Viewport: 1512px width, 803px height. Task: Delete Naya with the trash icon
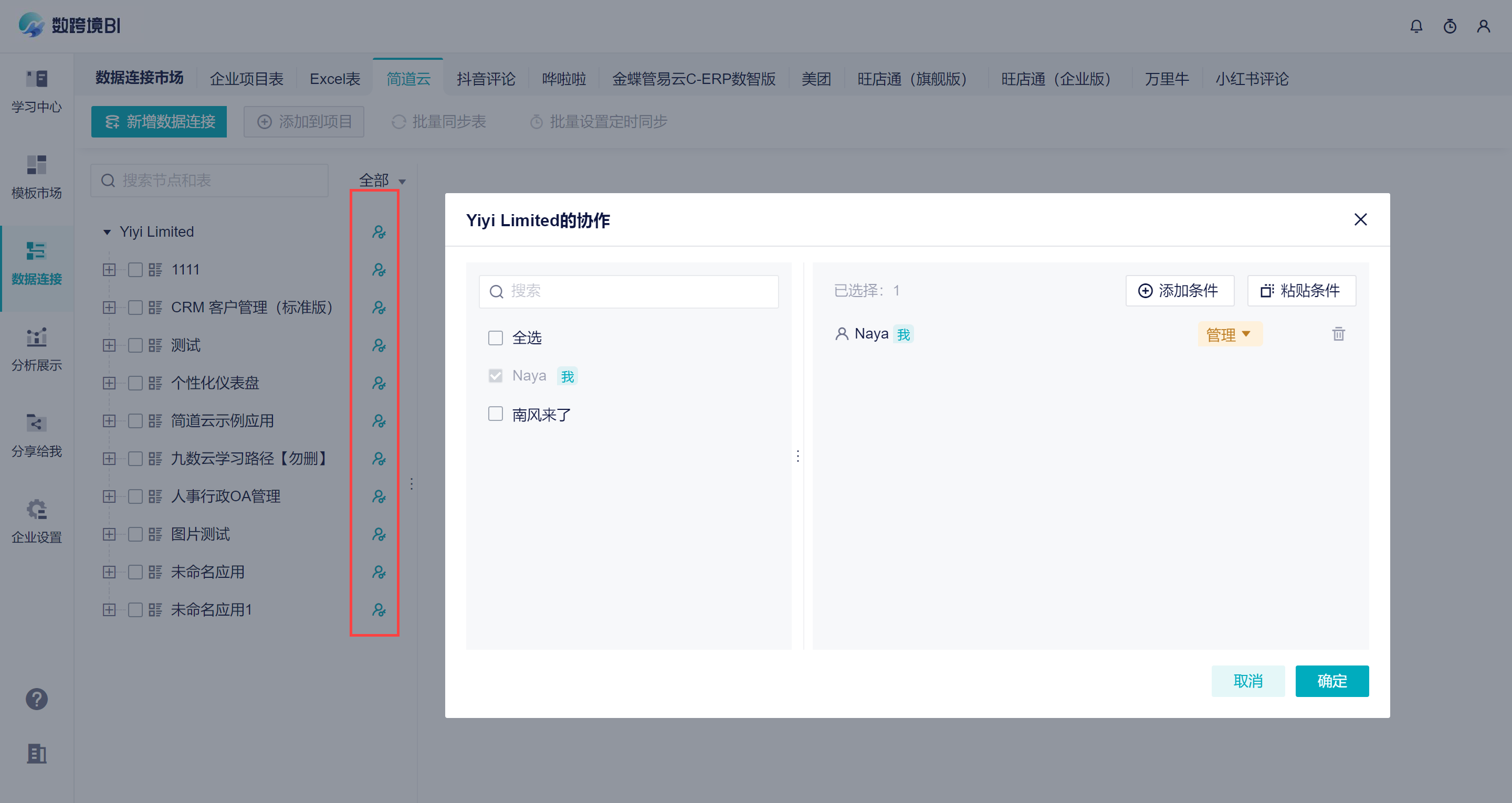coord(1338,334)
